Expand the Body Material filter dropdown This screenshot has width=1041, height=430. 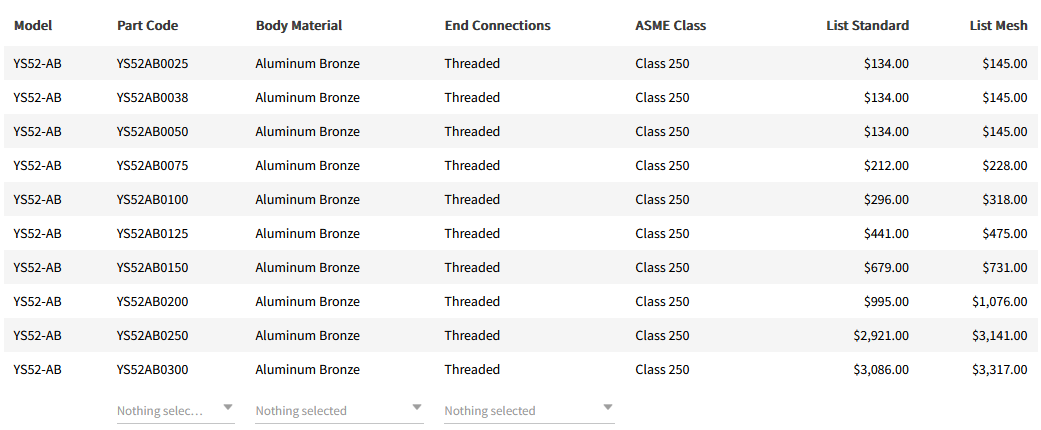pyautogui.click(x=339, y=410)
